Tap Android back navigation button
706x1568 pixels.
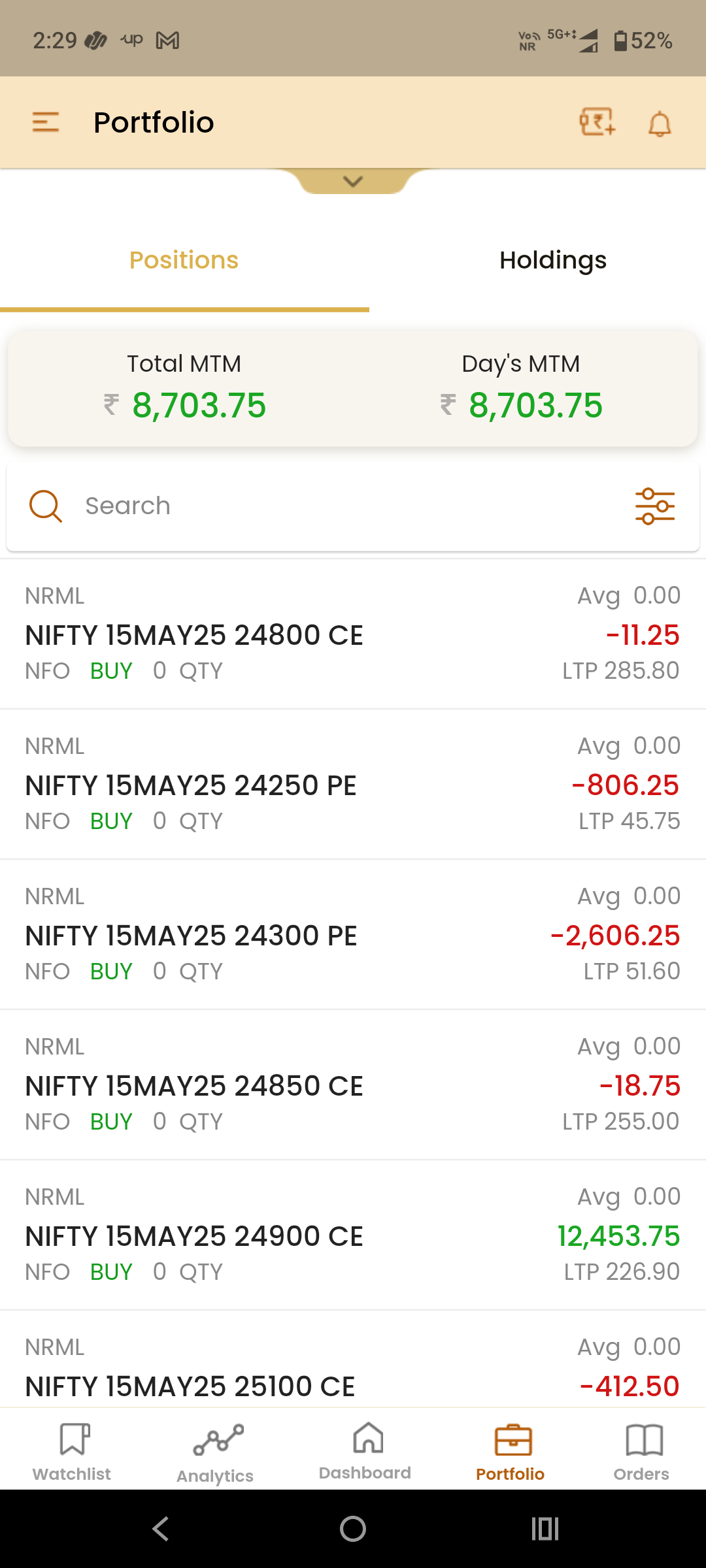click(161, 1529)
